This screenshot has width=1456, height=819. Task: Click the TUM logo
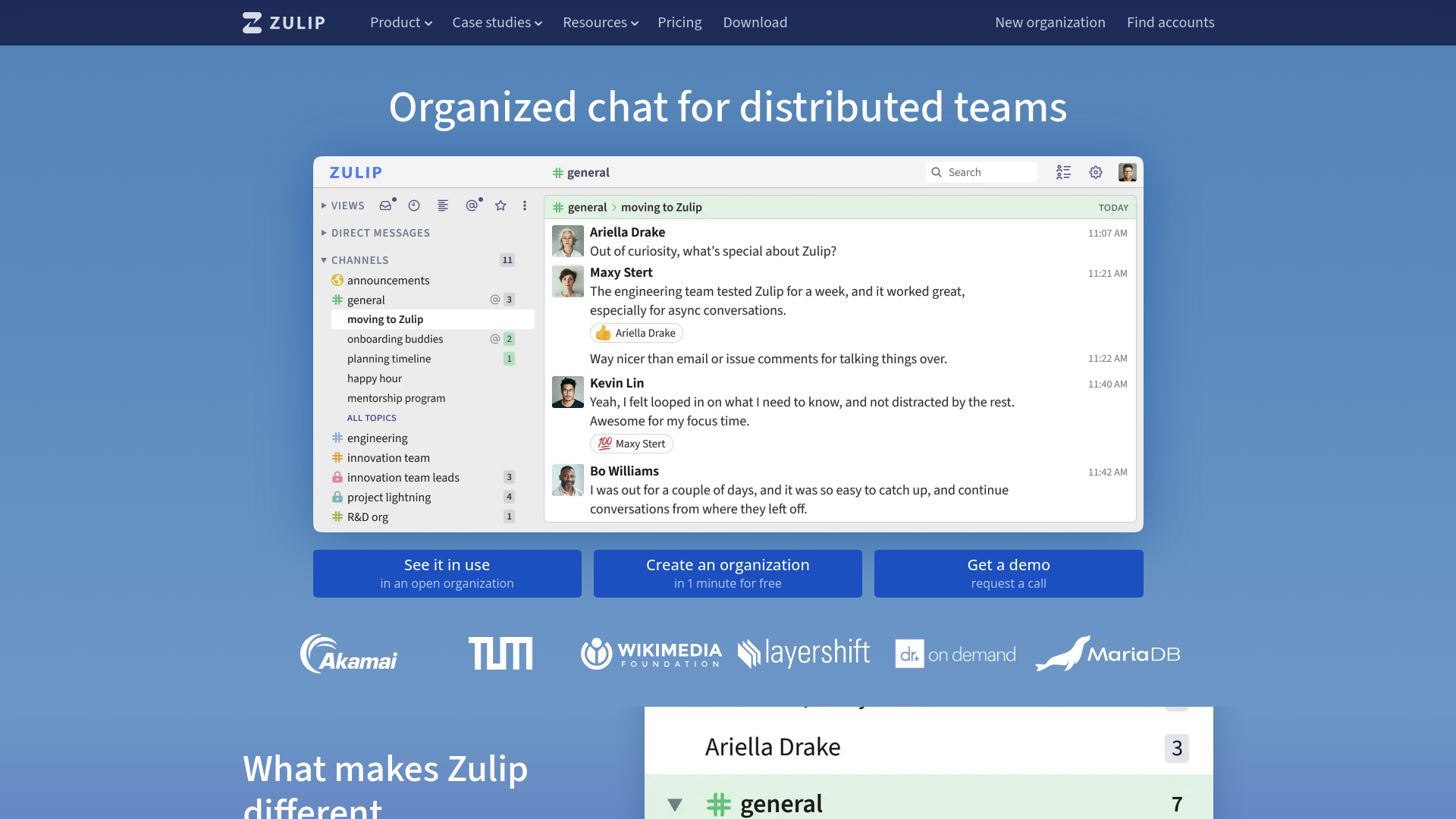[x=500, y=654]
